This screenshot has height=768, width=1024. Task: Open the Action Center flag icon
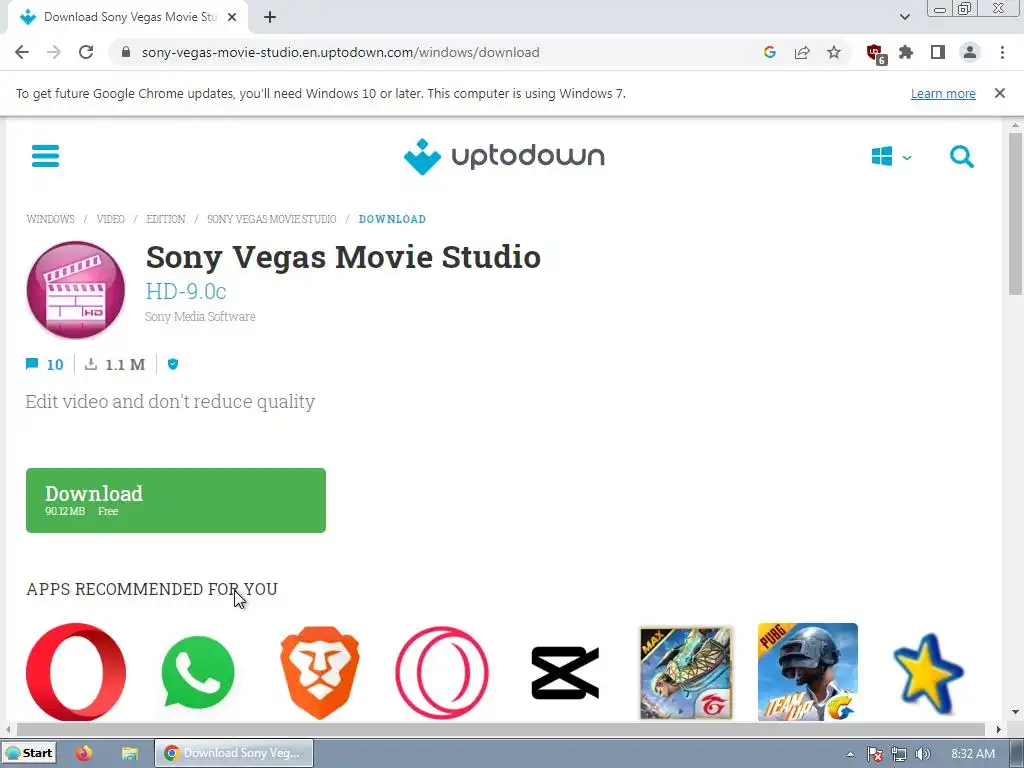pyautogui.click(x=875, y=754)
